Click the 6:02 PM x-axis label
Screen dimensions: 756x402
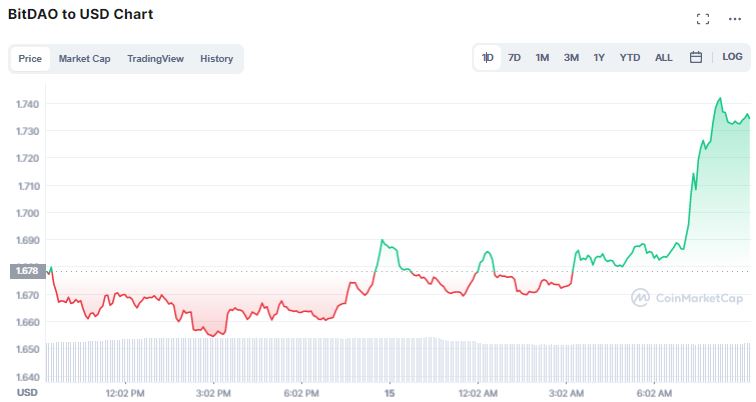[x=301, y=393]
